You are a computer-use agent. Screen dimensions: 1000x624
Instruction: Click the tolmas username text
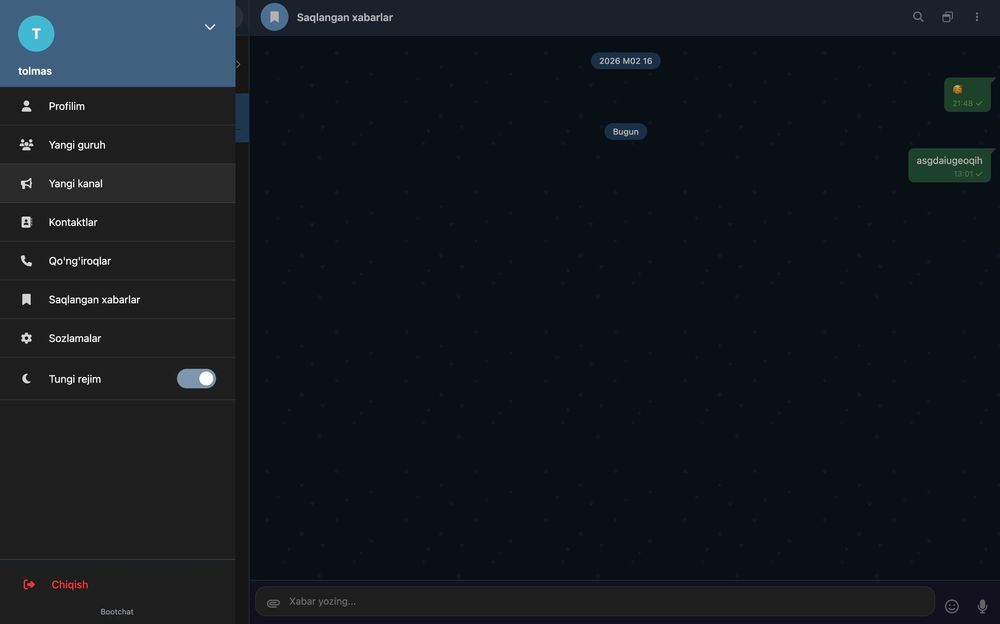[x=35, y=71]
